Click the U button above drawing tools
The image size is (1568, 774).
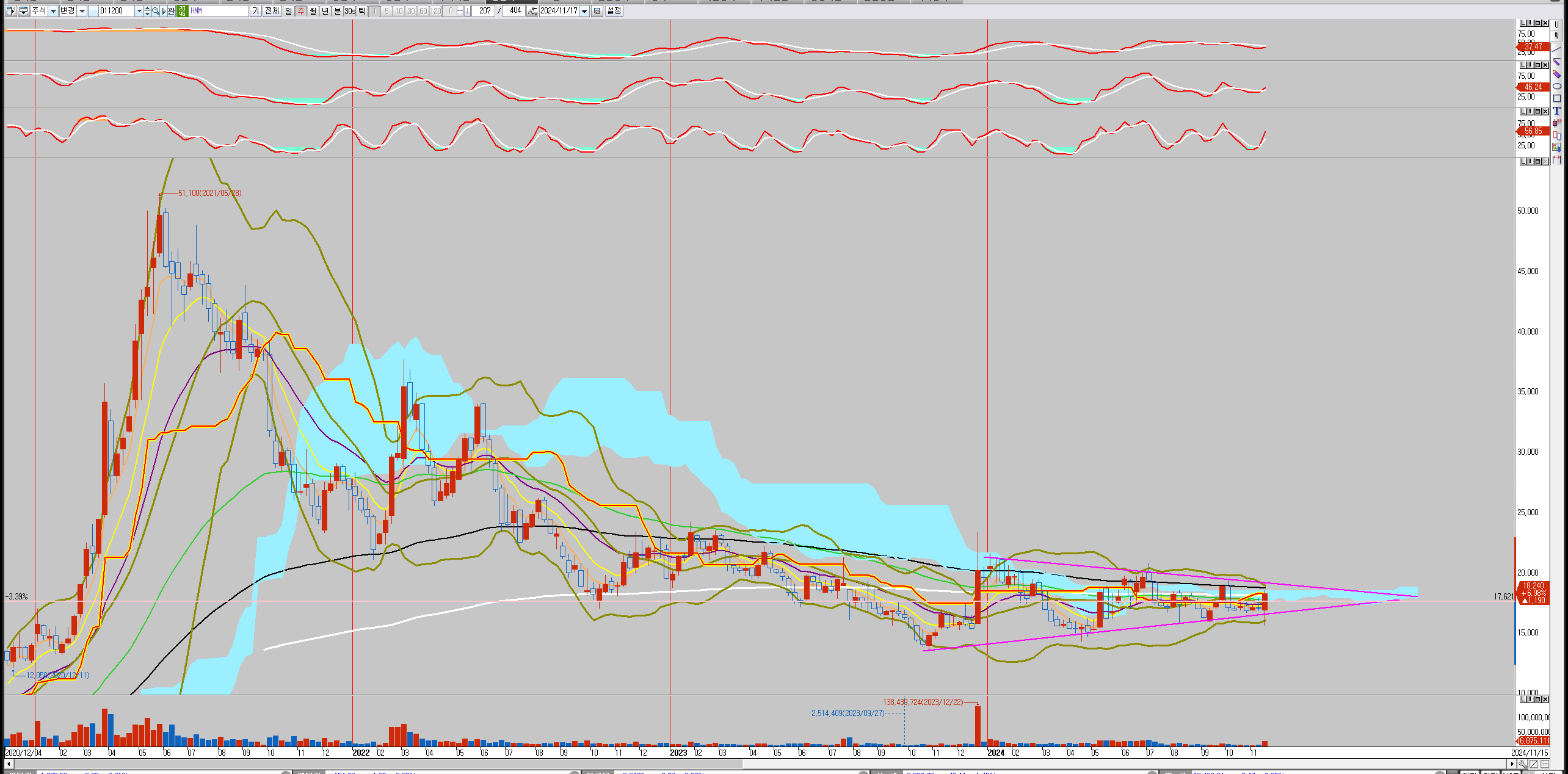[1556, 24]
